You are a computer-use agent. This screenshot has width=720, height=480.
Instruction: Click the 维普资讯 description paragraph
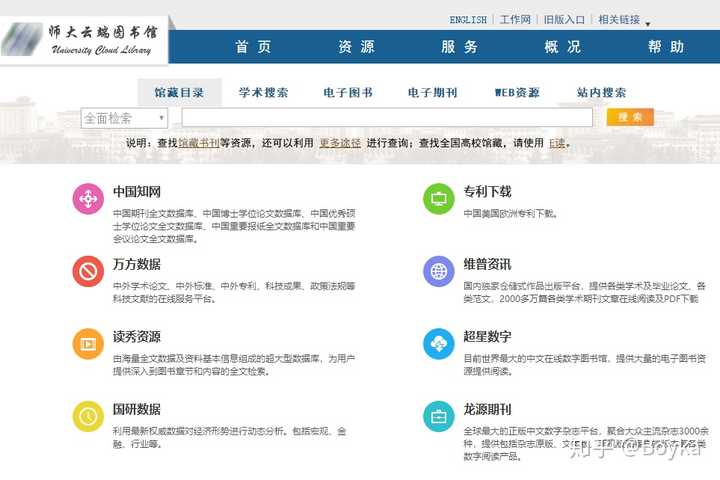pos(585,293)
